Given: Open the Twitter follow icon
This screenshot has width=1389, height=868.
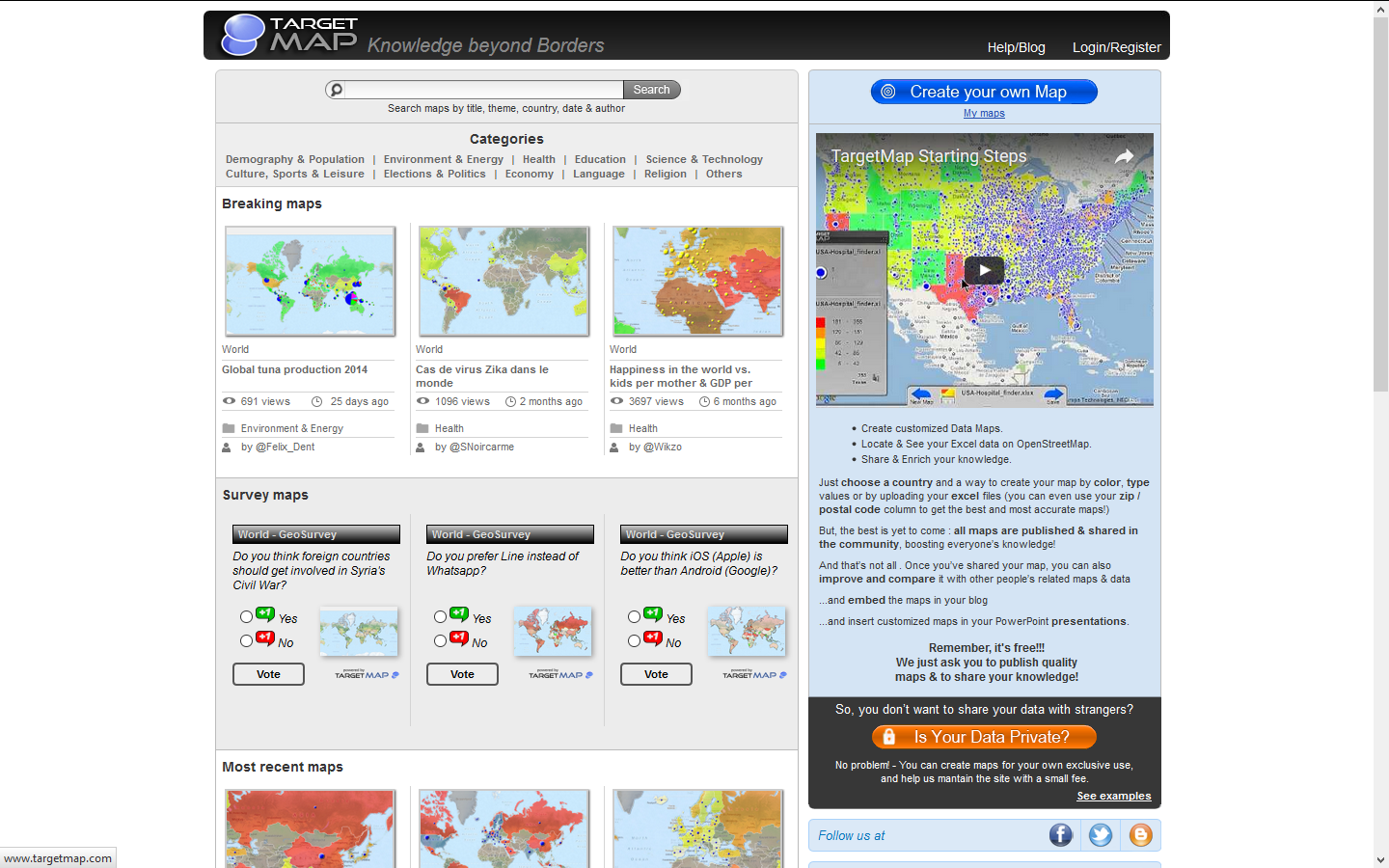Looking at the screenshot, I should (x=1101, y=835).
